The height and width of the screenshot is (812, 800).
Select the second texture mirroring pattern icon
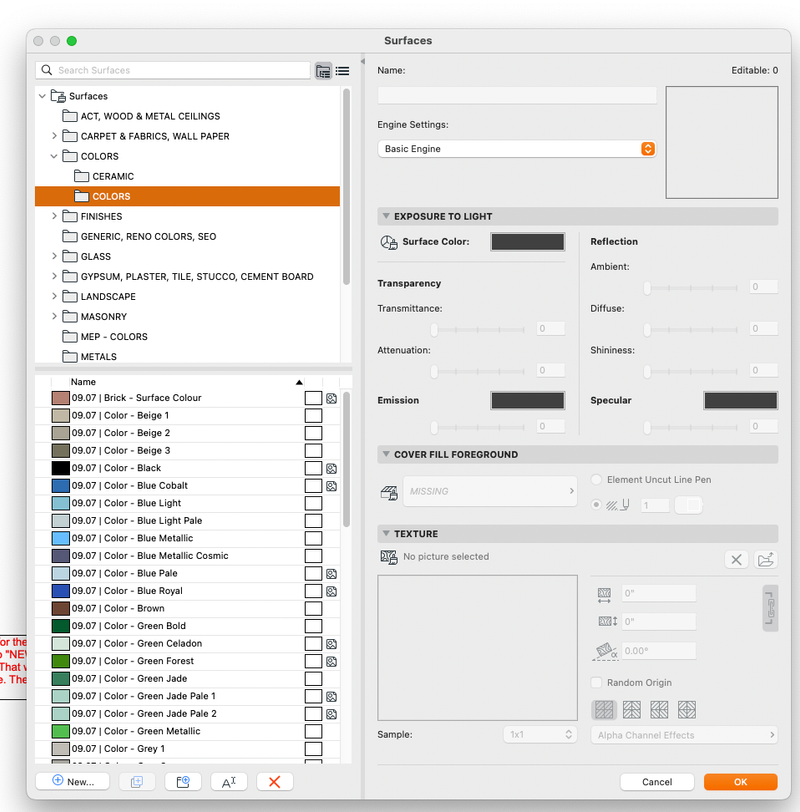[x=632, y=709]
